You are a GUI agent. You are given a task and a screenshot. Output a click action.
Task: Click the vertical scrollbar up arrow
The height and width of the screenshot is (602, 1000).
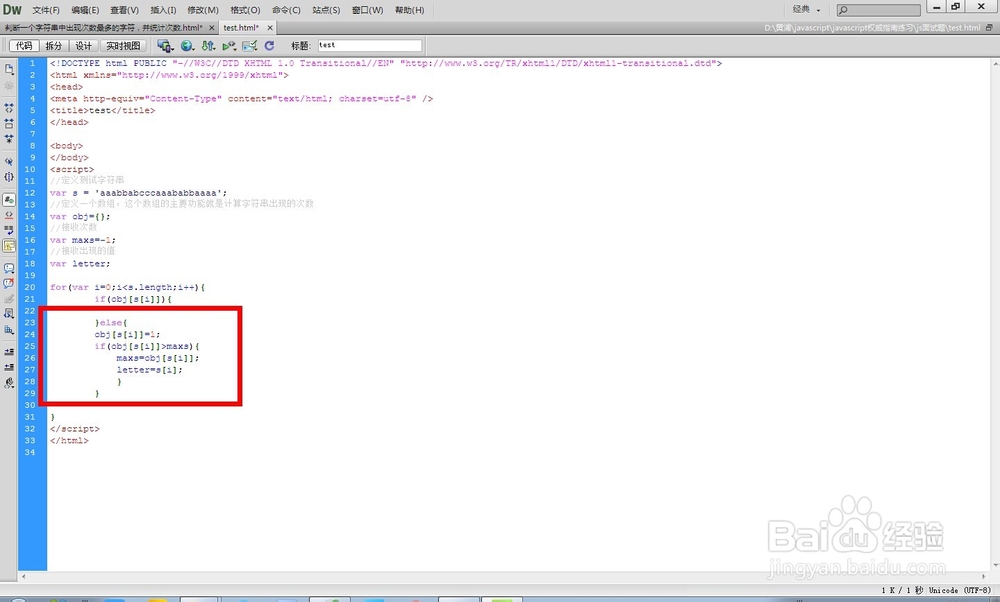(995, 64)
